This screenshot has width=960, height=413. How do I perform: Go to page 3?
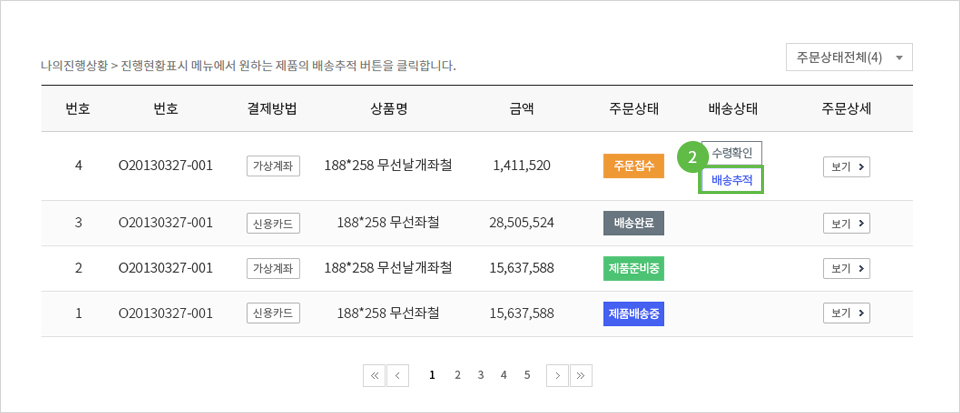click(x=481, y=375)
